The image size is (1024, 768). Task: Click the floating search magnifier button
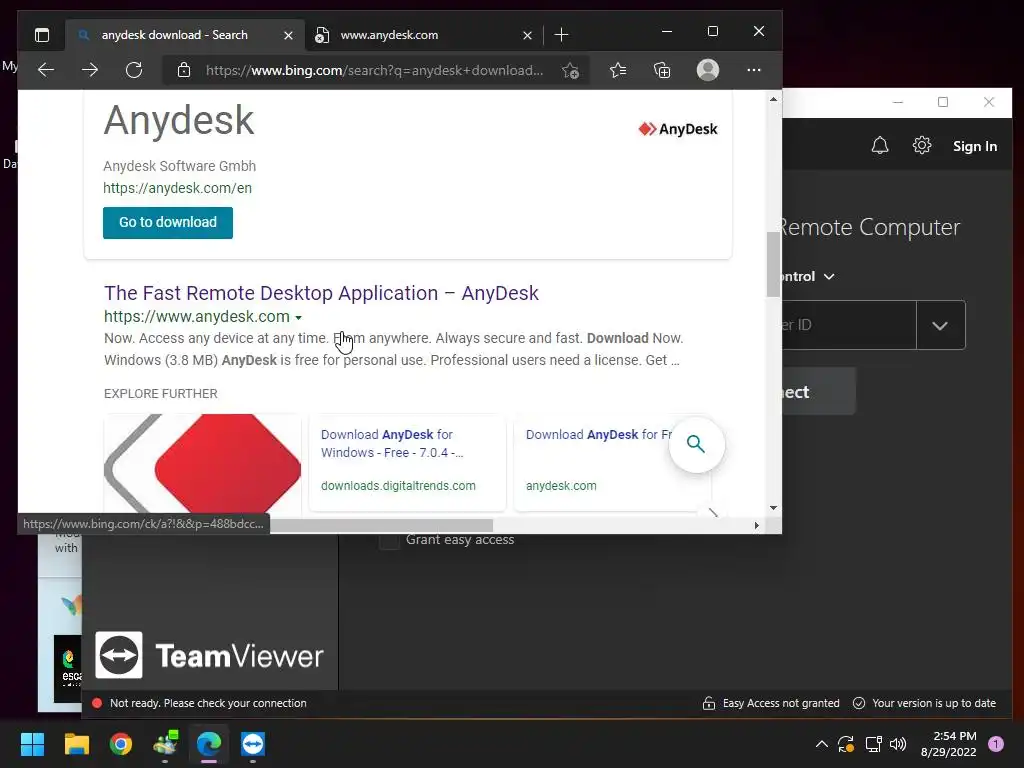tap(696, 445)
